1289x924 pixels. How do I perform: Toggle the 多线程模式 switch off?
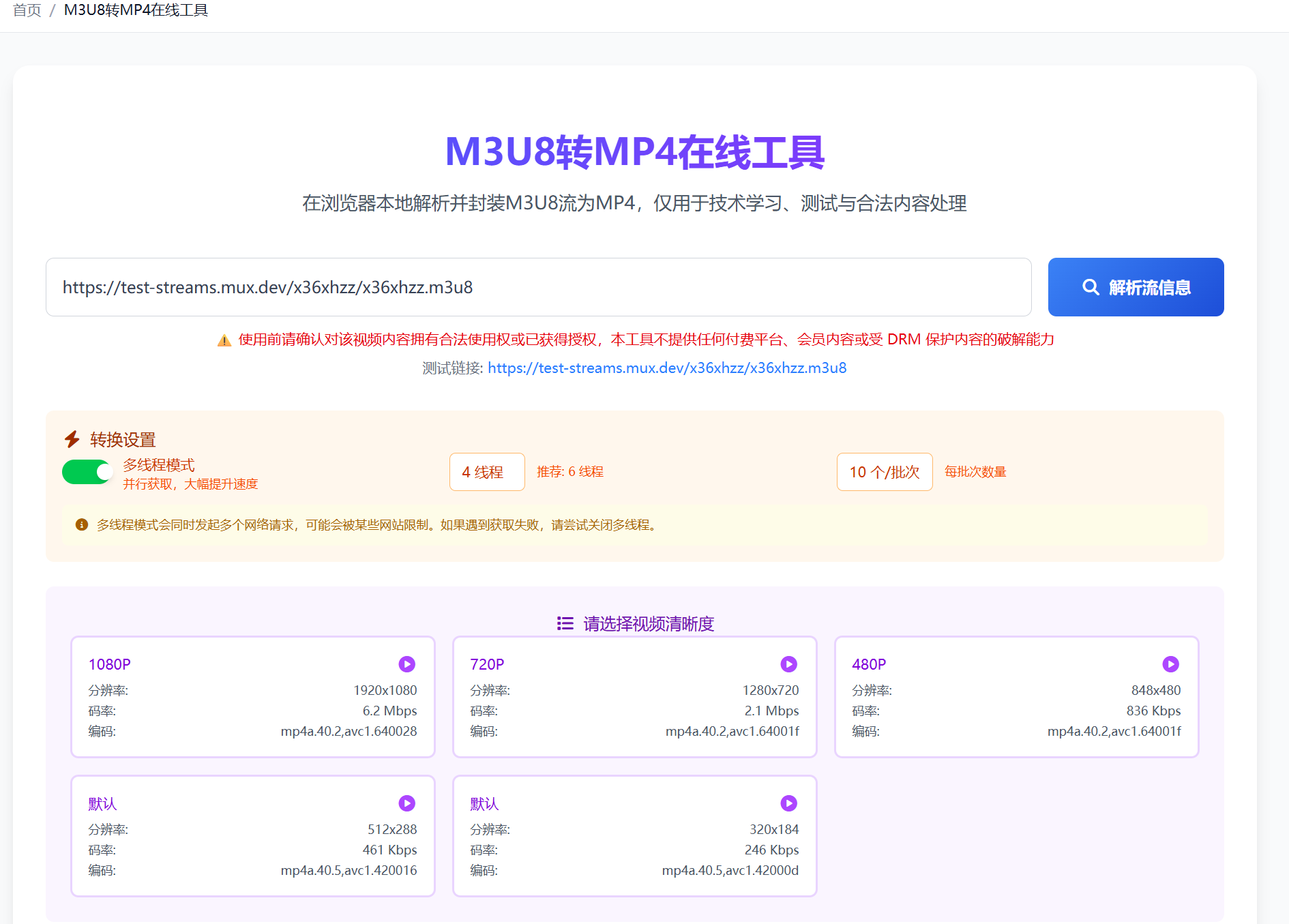coord(87,471)
